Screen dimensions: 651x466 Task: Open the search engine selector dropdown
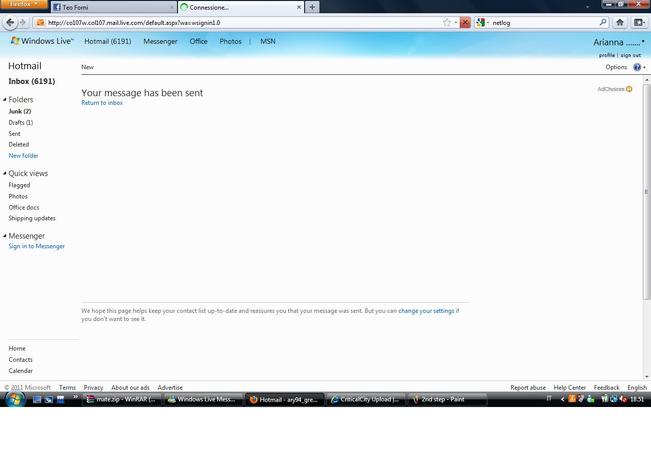[x=482, y=22]
